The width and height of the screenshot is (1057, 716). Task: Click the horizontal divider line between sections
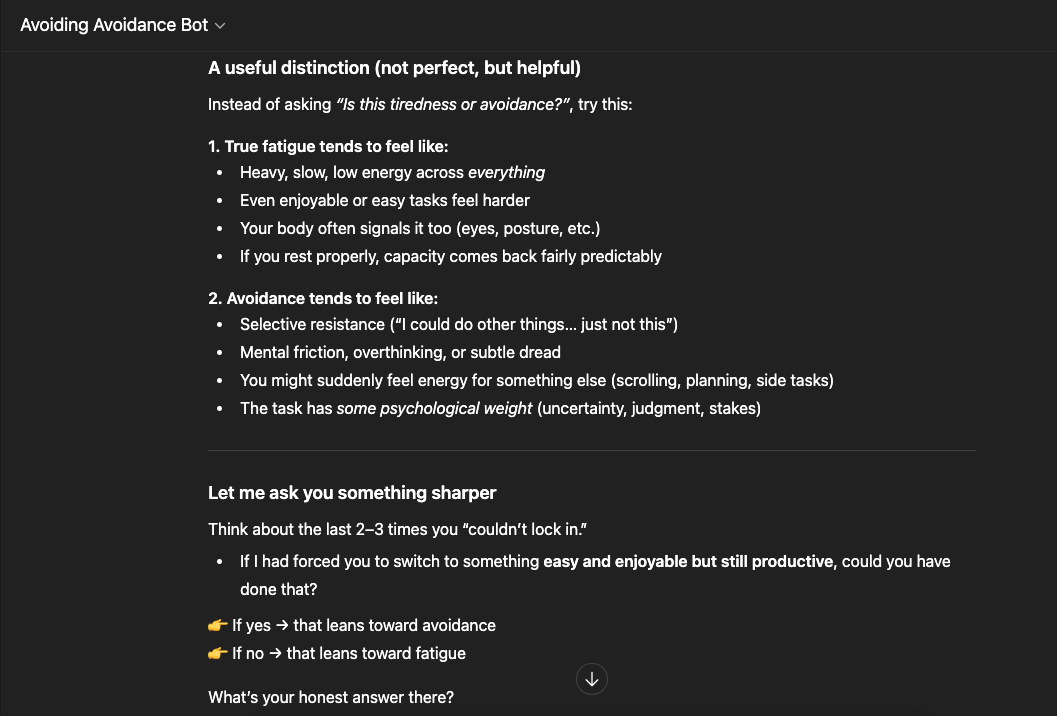592,450
